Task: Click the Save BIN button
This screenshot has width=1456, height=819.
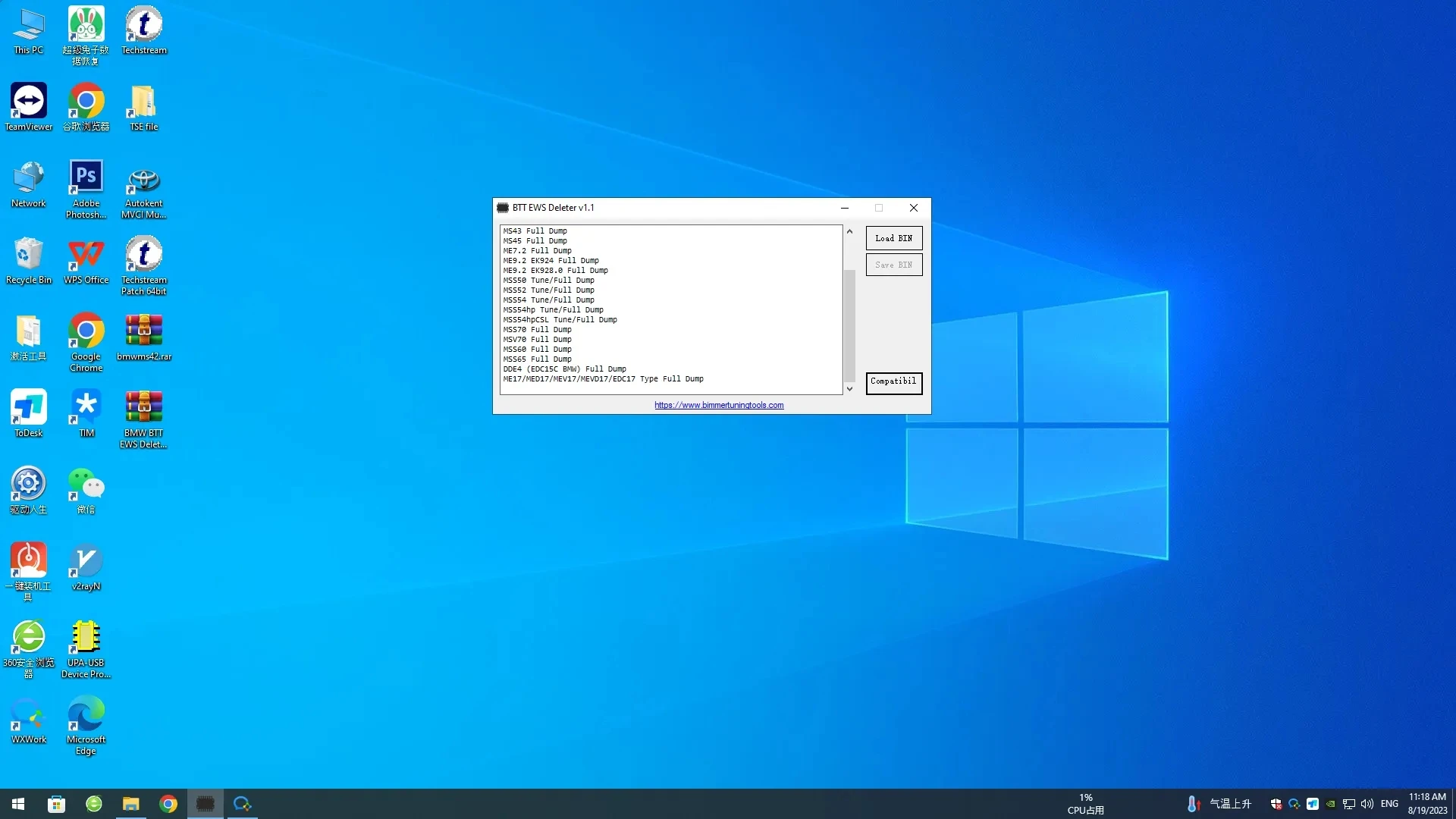Action: pos(893,264)
